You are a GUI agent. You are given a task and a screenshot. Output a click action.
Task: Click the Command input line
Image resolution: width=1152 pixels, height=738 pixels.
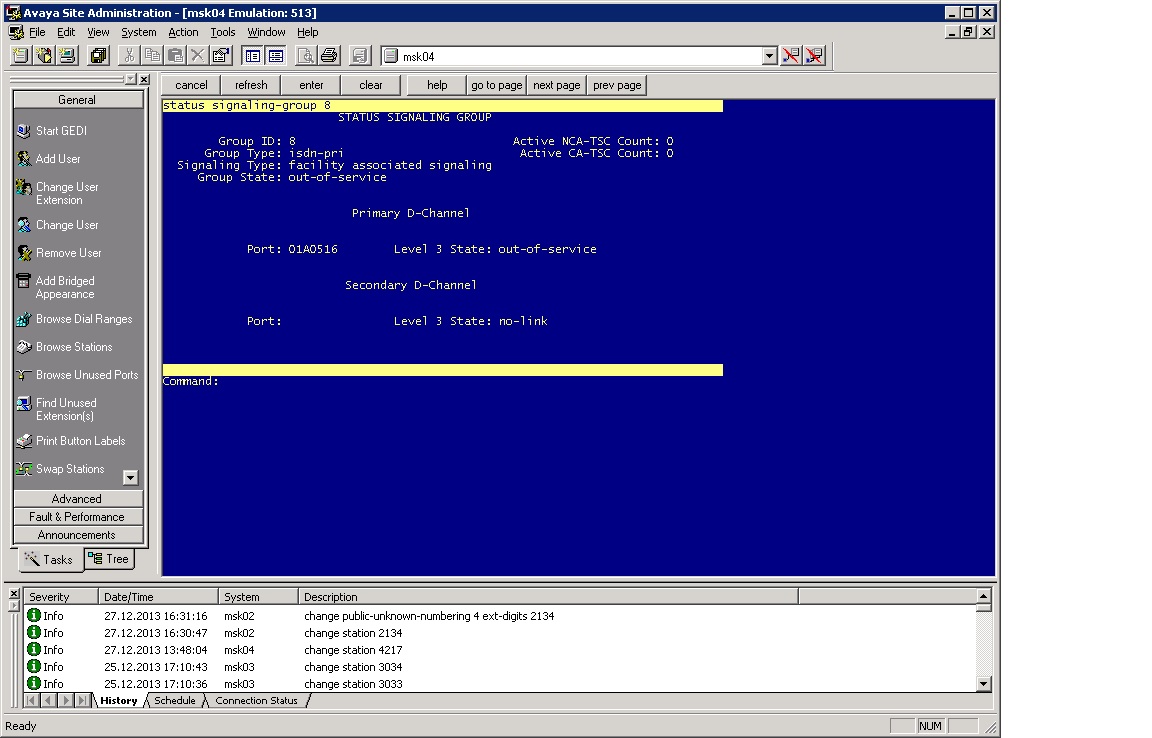pyautogui.click(x=442, y=381)
